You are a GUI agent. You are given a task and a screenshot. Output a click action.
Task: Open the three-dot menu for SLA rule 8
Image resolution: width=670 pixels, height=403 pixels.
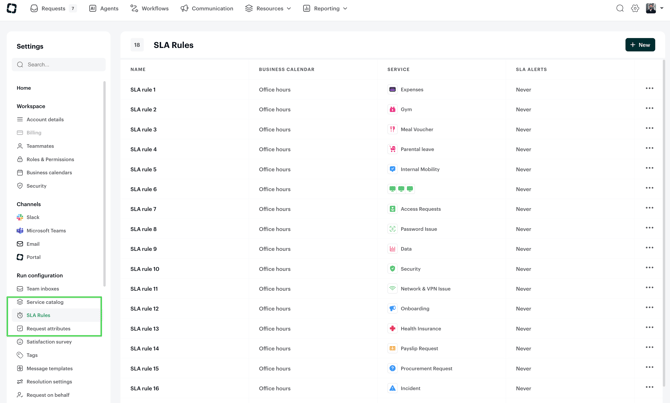point(649,229)
